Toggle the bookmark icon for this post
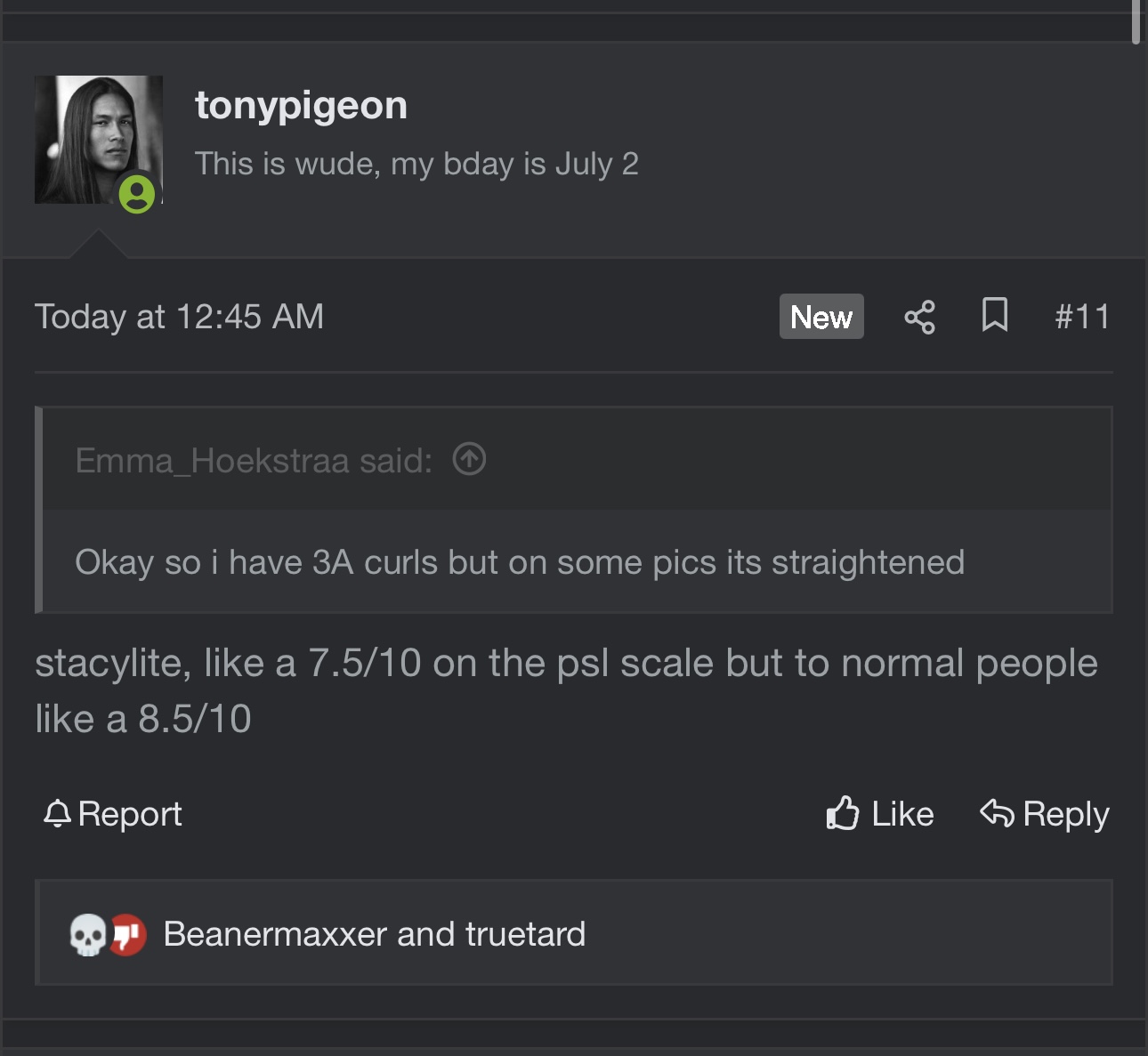The height and width of the screenshot is (1056, 1148). 995,316
